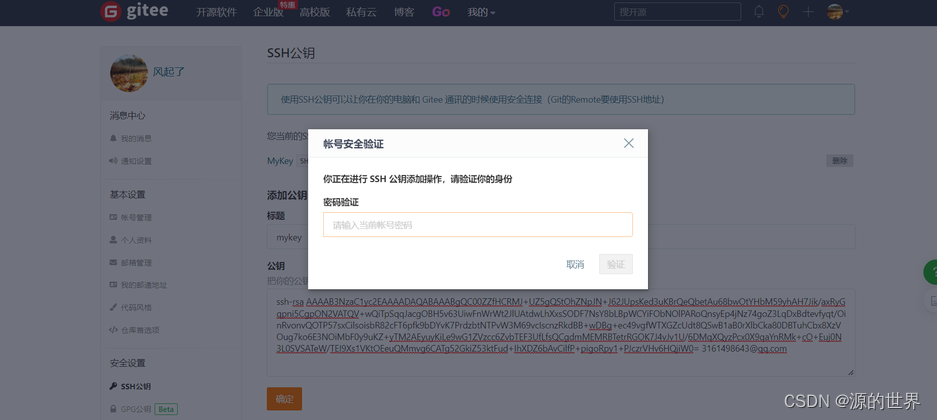Open 个人资料 in sidebar
The image size is (937, 420).
pos(136,240)
